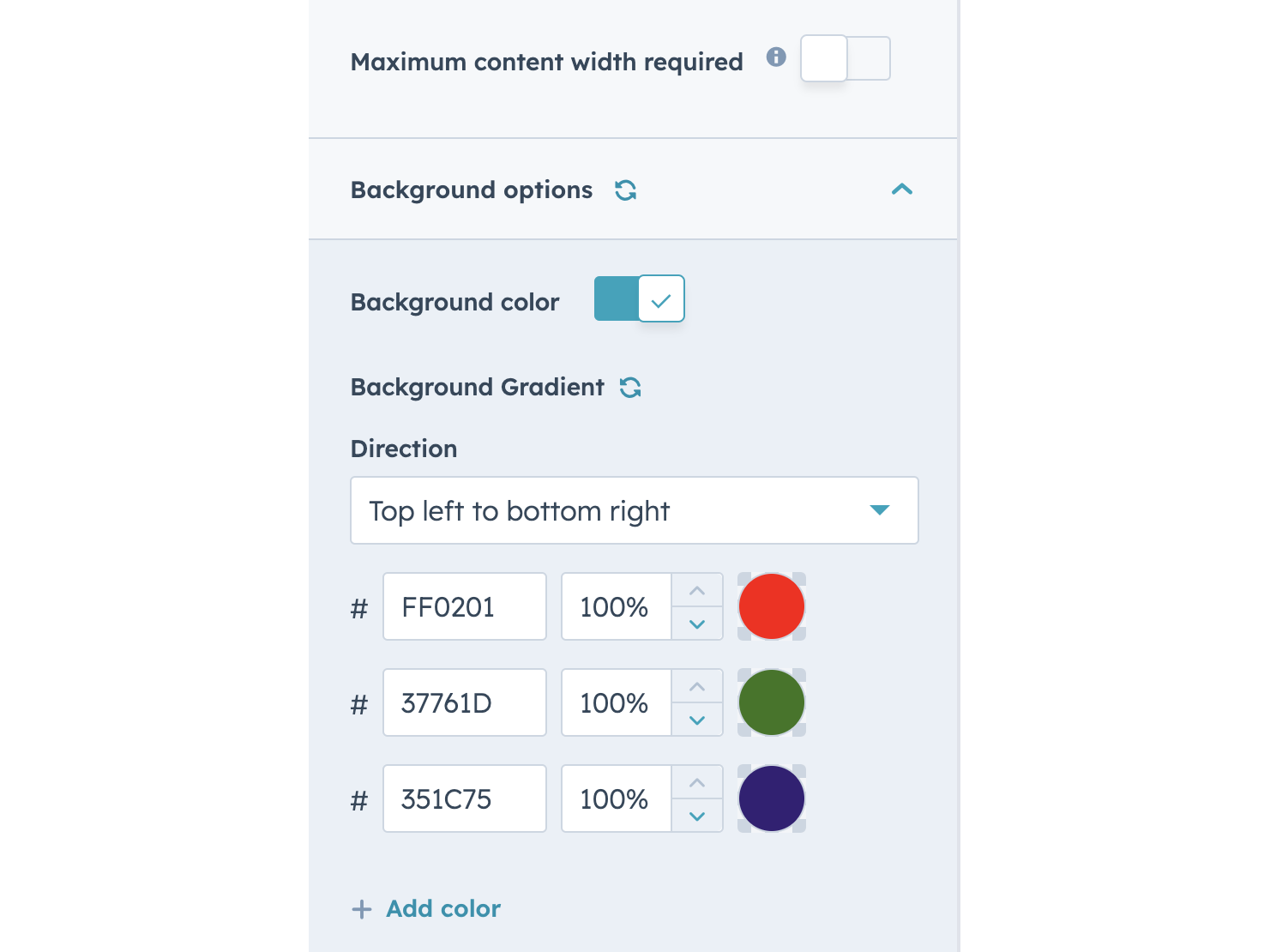
Task: Increase opacity of the FF0201 color
Action: coord(697,589)
